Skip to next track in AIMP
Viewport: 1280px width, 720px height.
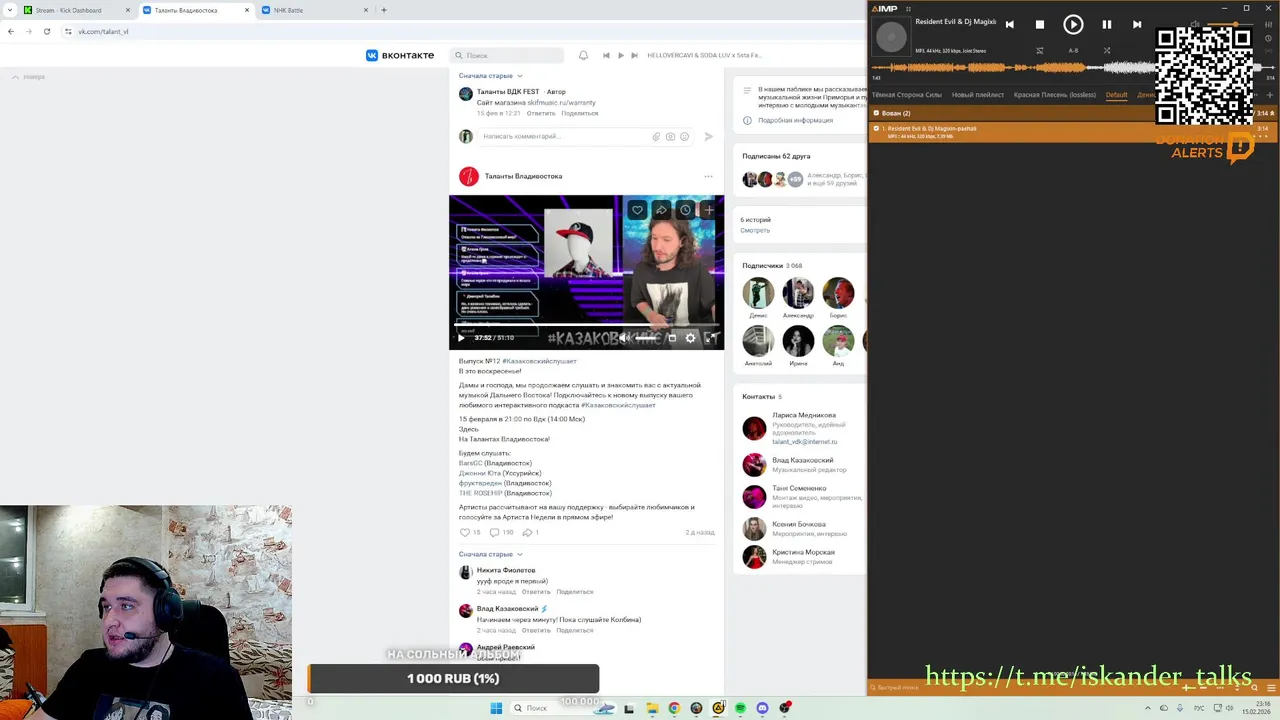click(1137, 25)
